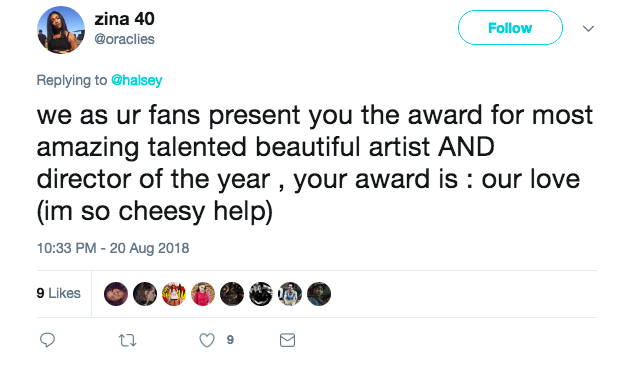Open the tweet options chevron menu

tap(588, 28)
